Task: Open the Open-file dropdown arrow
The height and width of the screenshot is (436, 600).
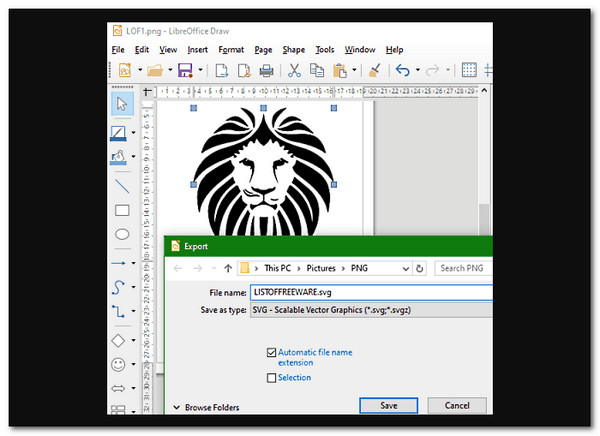Action: point(170,70)
